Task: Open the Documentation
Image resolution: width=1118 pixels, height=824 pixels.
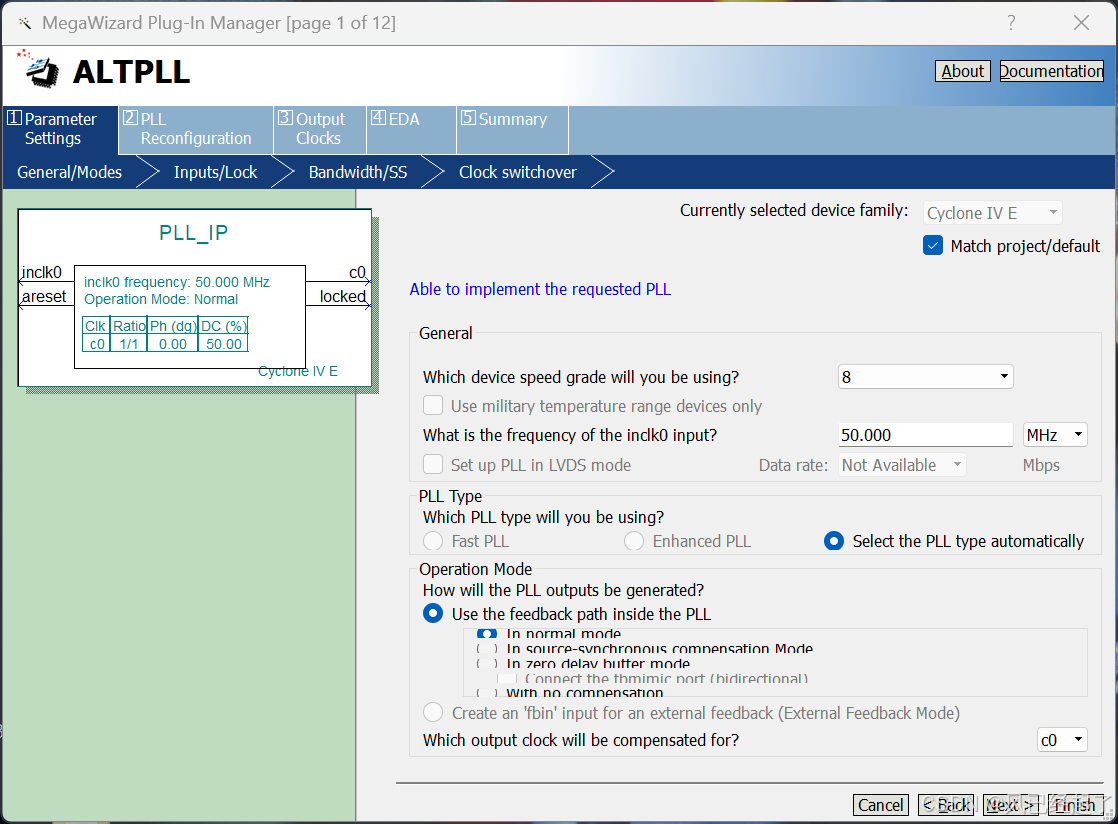Action: coord(1051,71)
